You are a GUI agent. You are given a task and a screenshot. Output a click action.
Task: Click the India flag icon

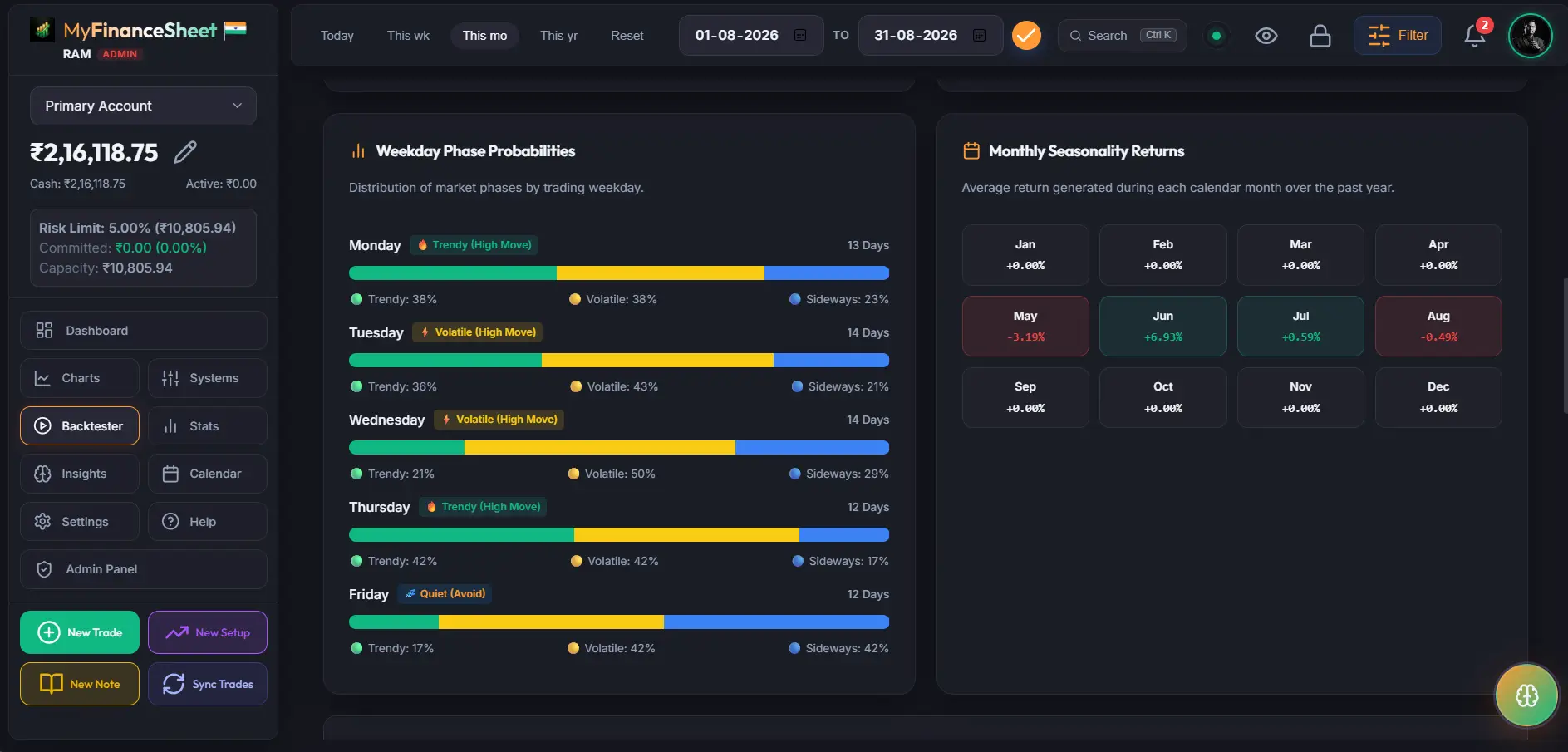pos(235,30)
